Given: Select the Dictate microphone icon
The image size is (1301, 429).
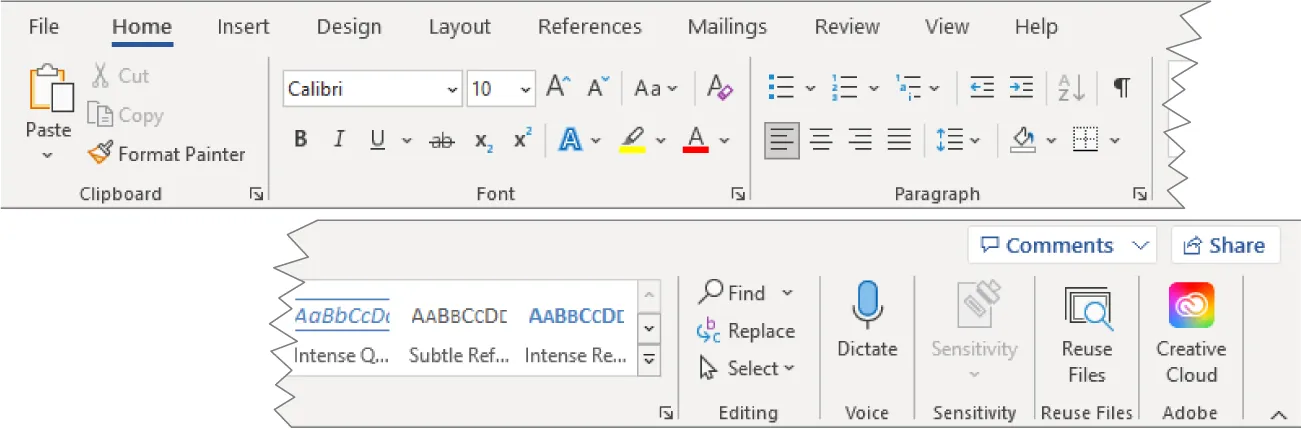Looking at the screenshot, I should (867, 305).
